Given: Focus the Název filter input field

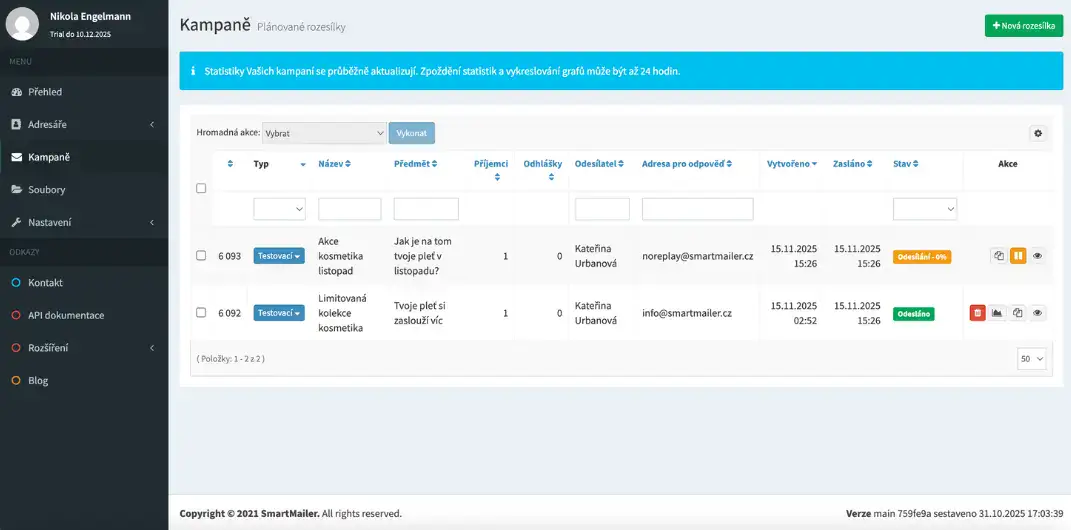Looking at the screenshot, I should [x=349, y=208].
